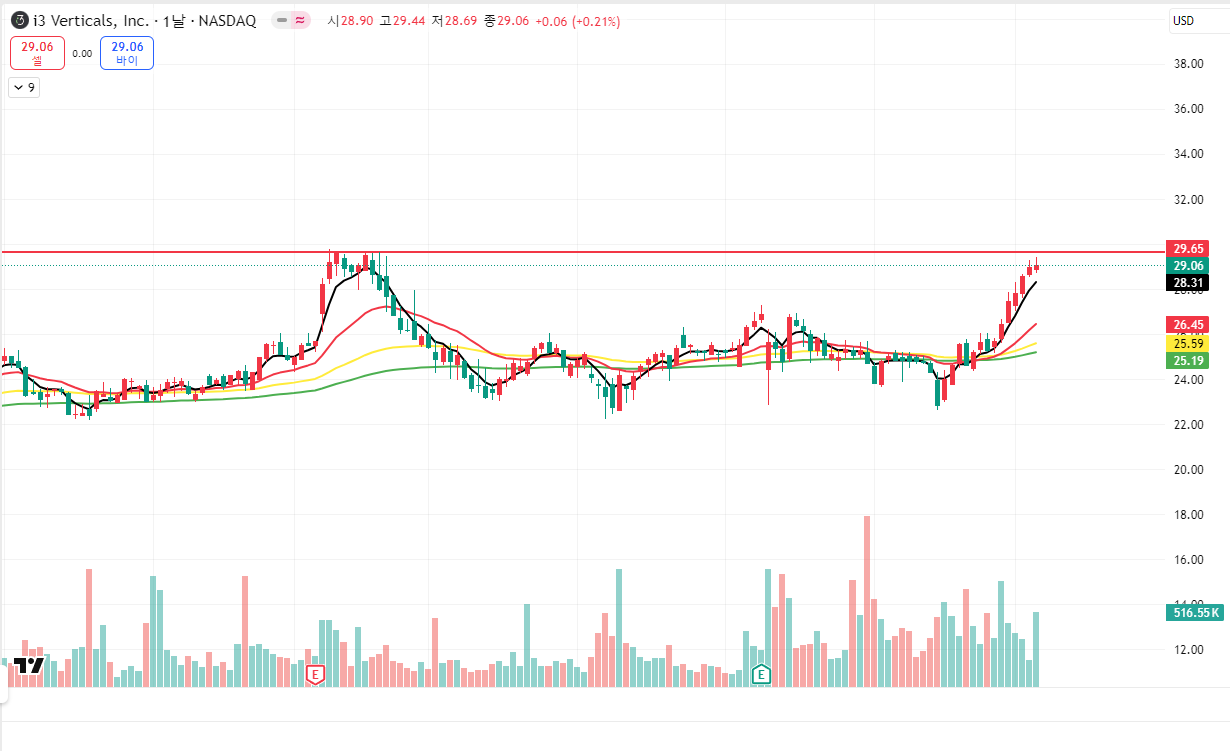The image size is (1230, 751).
Task: Click the yellow 25.59 moving average label
Action: (1188, 343)
